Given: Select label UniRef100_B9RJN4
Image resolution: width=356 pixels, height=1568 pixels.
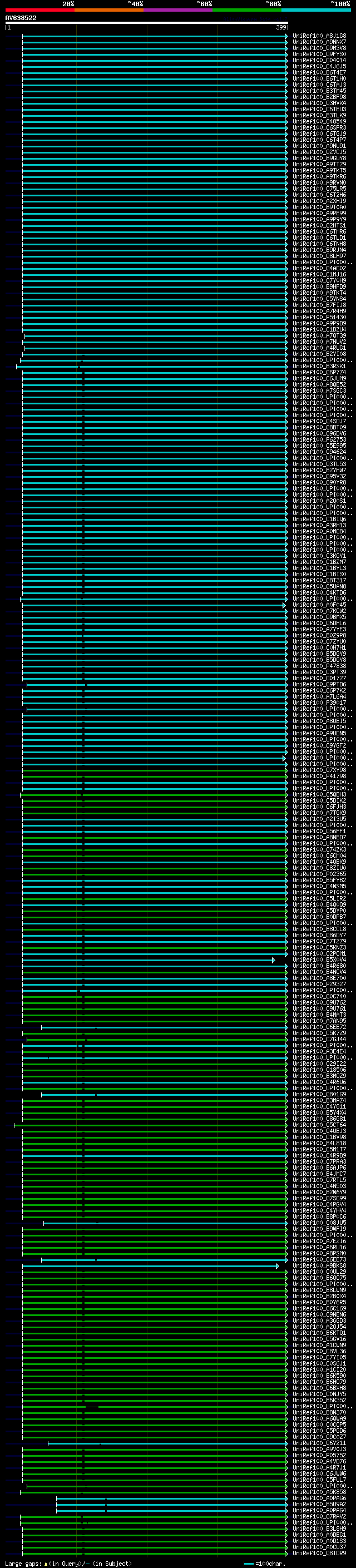Looking at the screenshot, I should pos(319,250).
